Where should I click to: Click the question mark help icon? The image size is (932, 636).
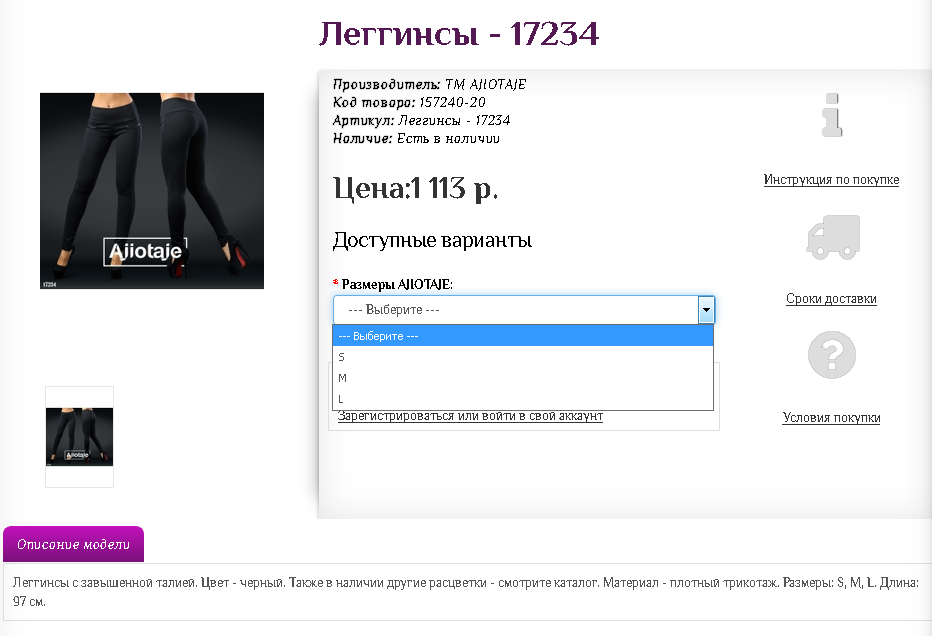(831, 355)
